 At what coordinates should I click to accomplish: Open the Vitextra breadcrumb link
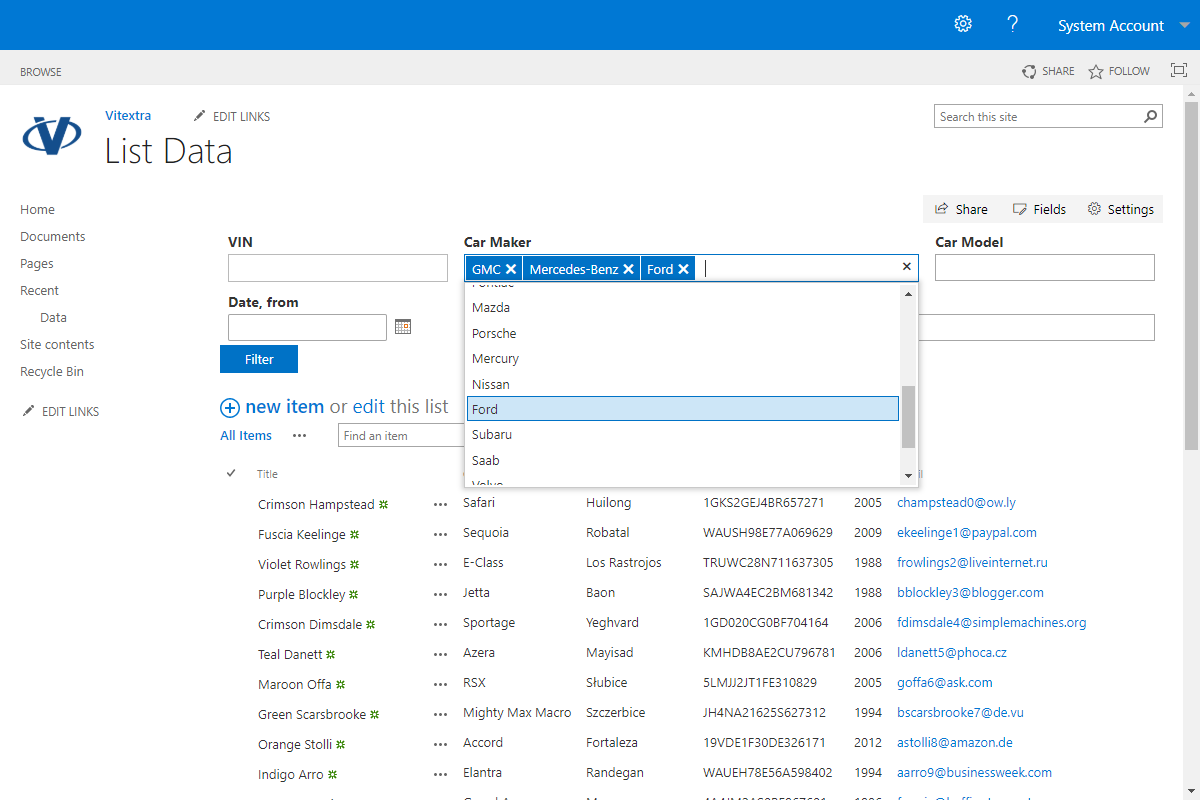[128, 116]
